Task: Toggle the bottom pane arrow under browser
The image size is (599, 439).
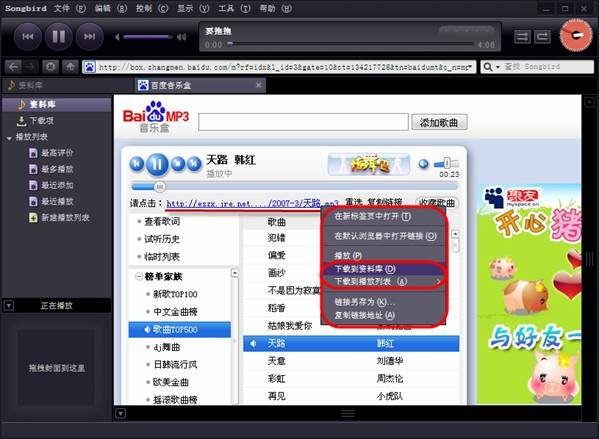Action: point(120,414)
